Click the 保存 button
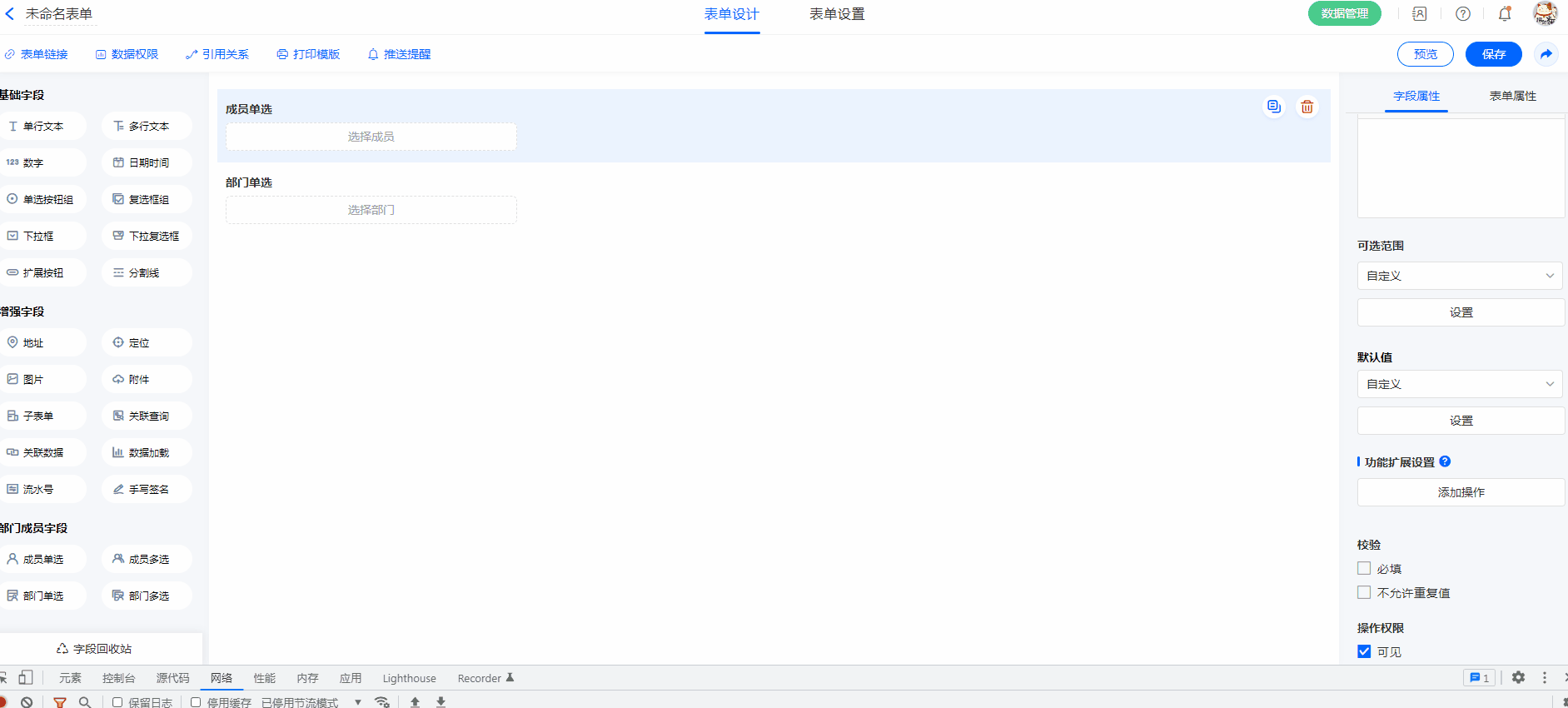The width and height of the screenshot is (1568, 708). [x=1493, y=54]
